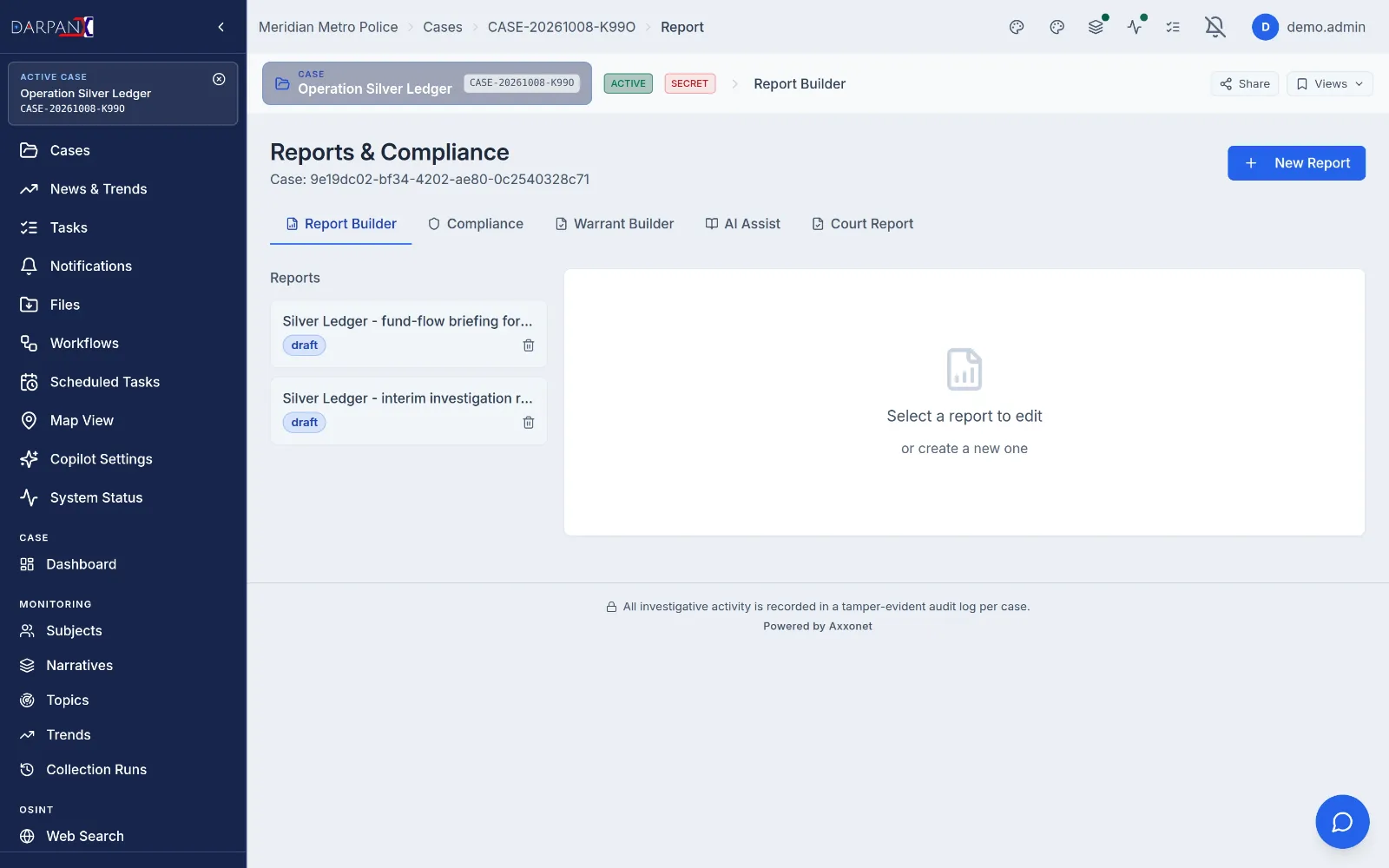Click the SECRET classification badge
This screenshot has height=868, width=1389.
(690, 83)
